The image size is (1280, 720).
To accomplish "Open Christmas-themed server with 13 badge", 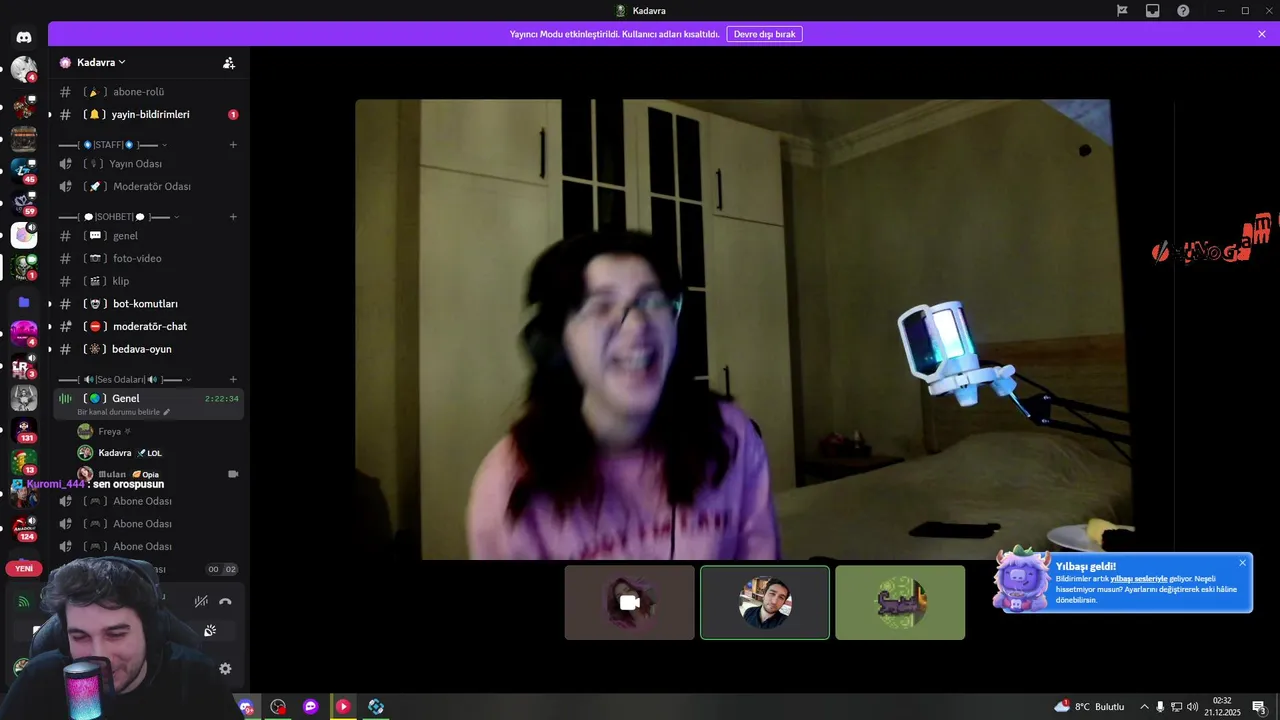I will [x=23, y=462].
